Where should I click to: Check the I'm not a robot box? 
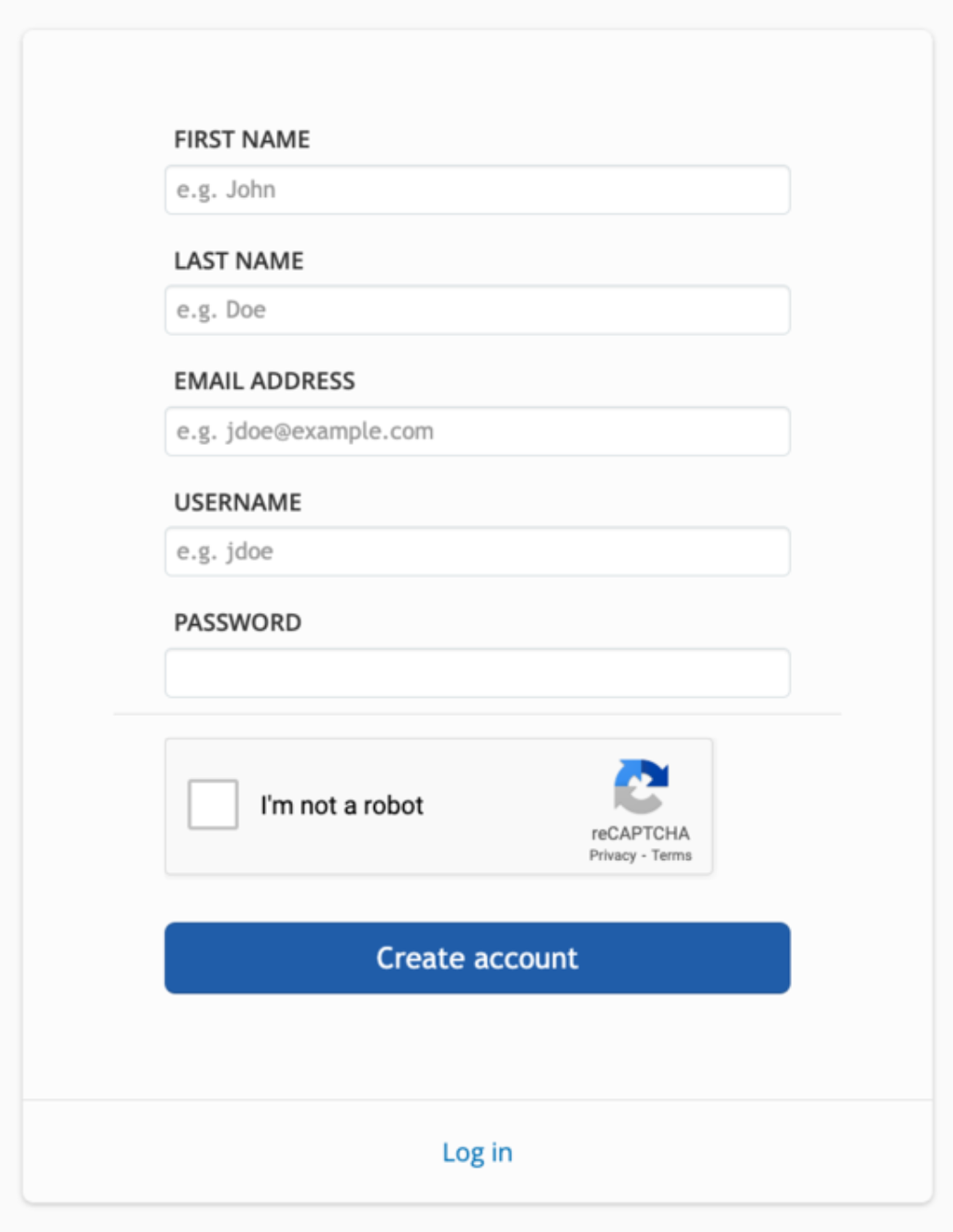pos(213,805)
